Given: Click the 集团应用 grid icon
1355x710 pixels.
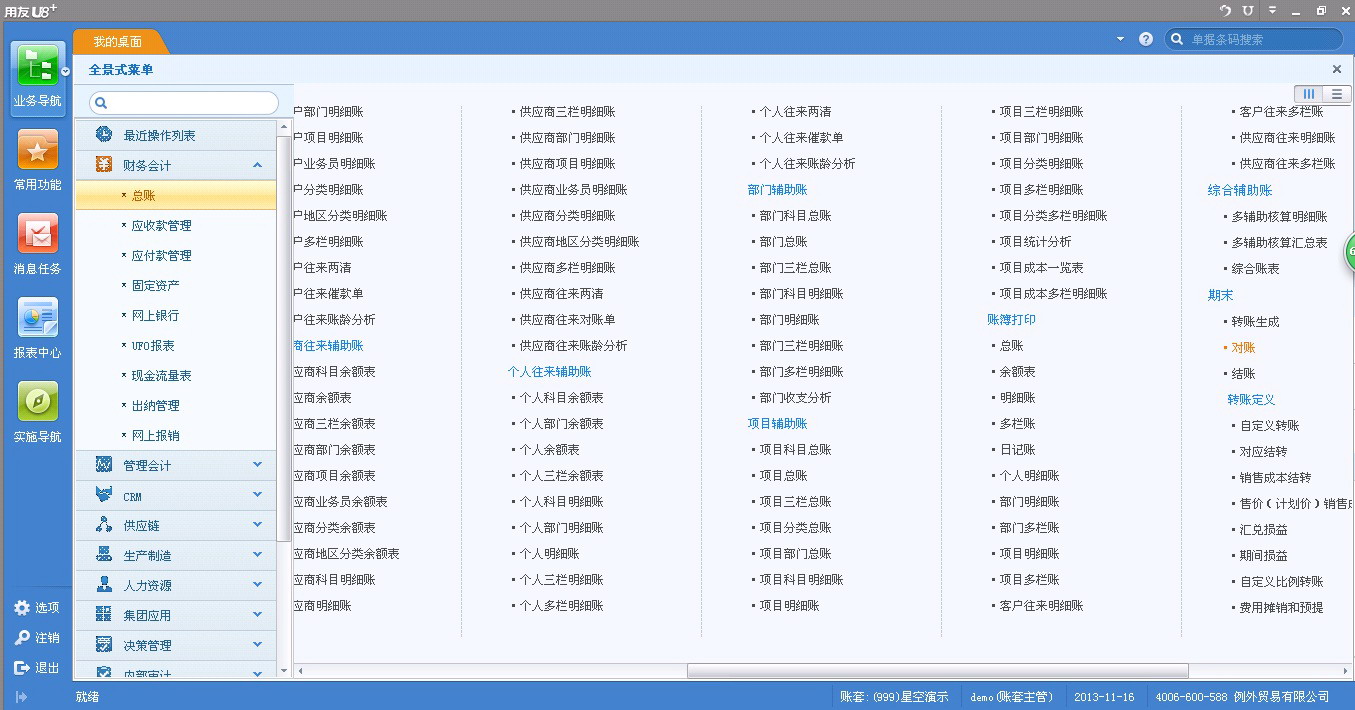Looking at the screenshot, I should [x=104, y=615].
